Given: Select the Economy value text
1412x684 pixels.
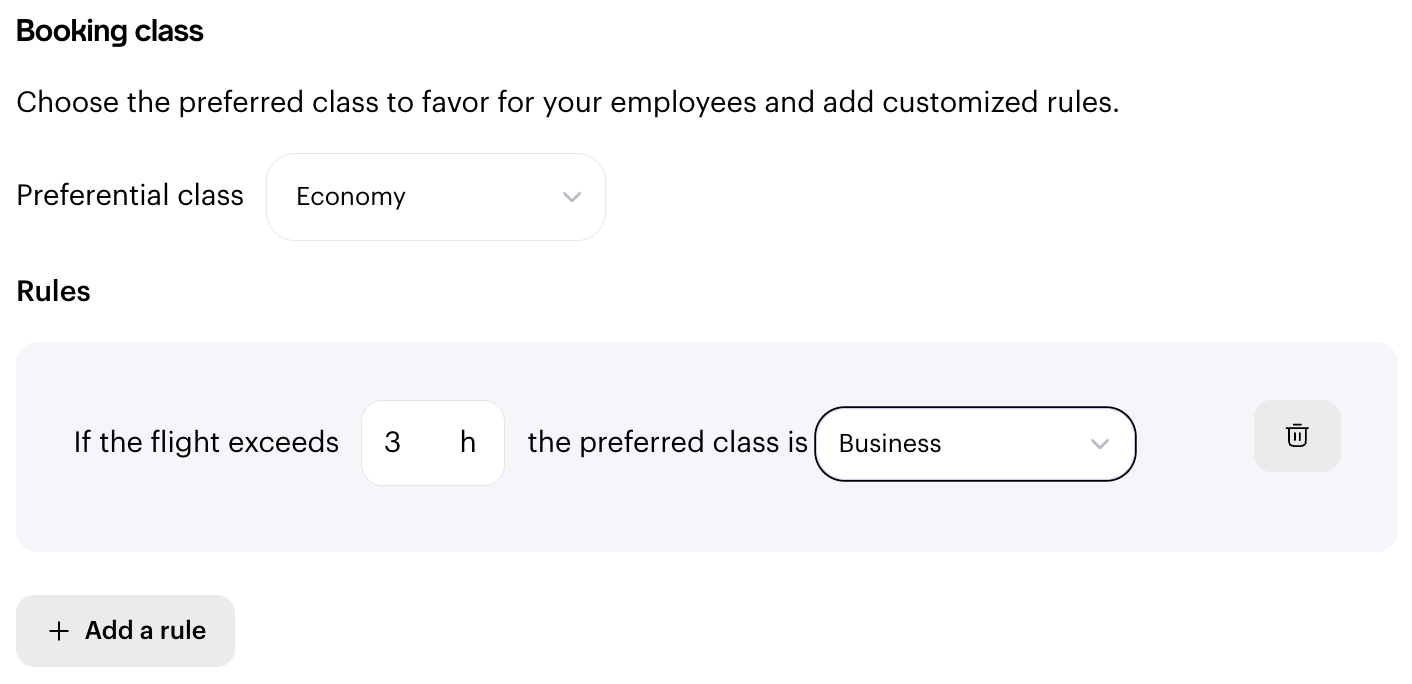Looking at the screenshot, I should pos(351,197).
